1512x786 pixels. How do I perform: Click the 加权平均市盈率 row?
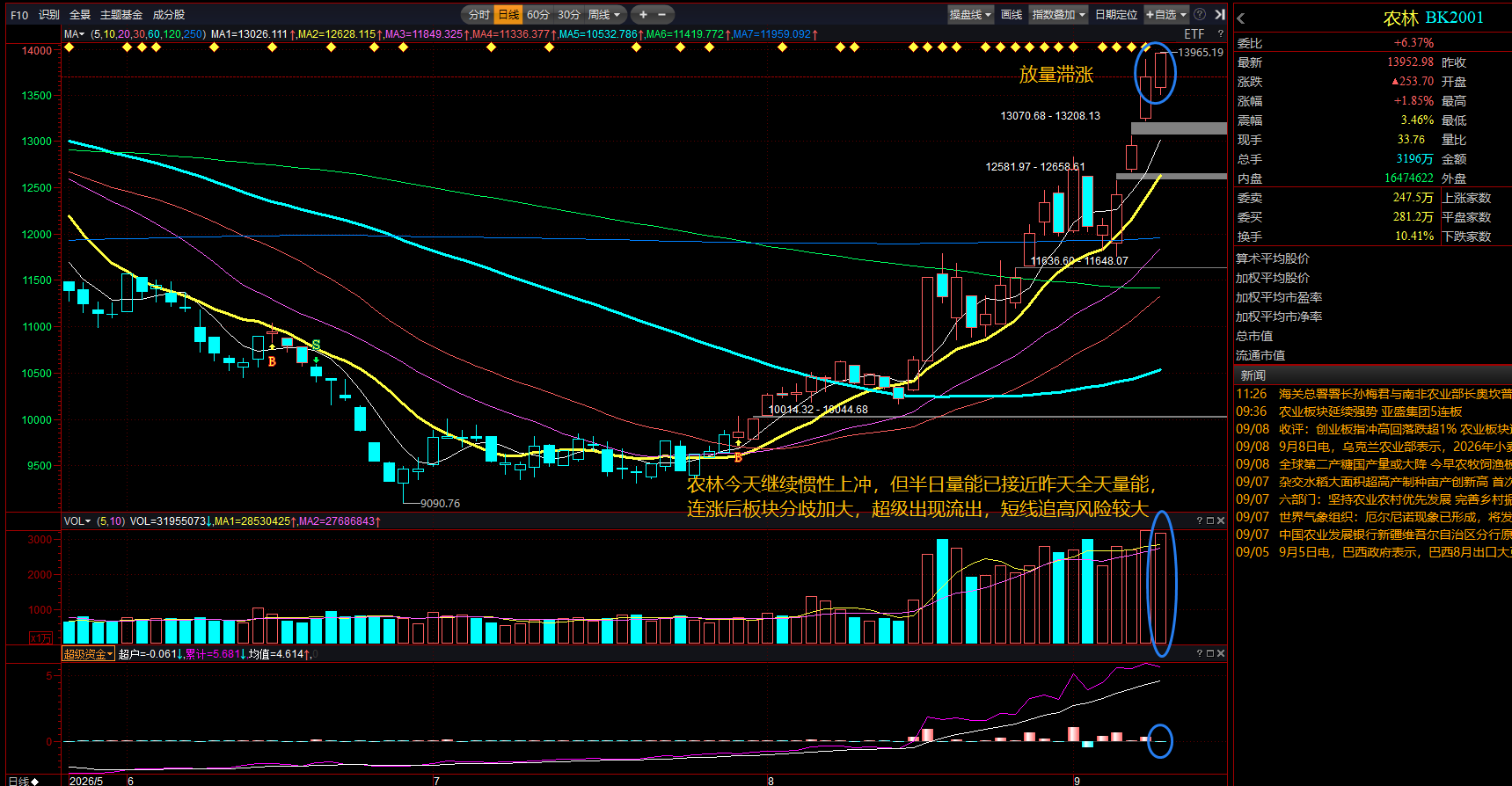click(x=1279, y=297)
